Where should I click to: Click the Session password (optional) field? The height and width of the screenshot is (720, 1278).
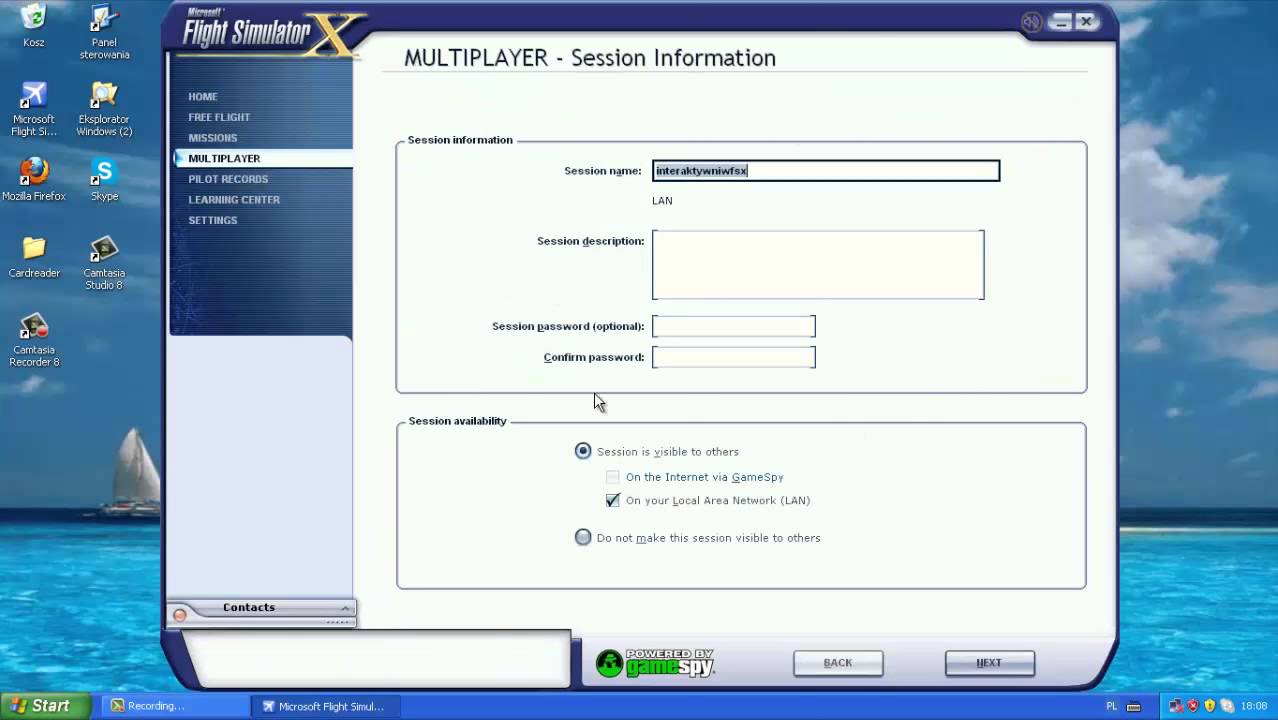tap(734, 326)
